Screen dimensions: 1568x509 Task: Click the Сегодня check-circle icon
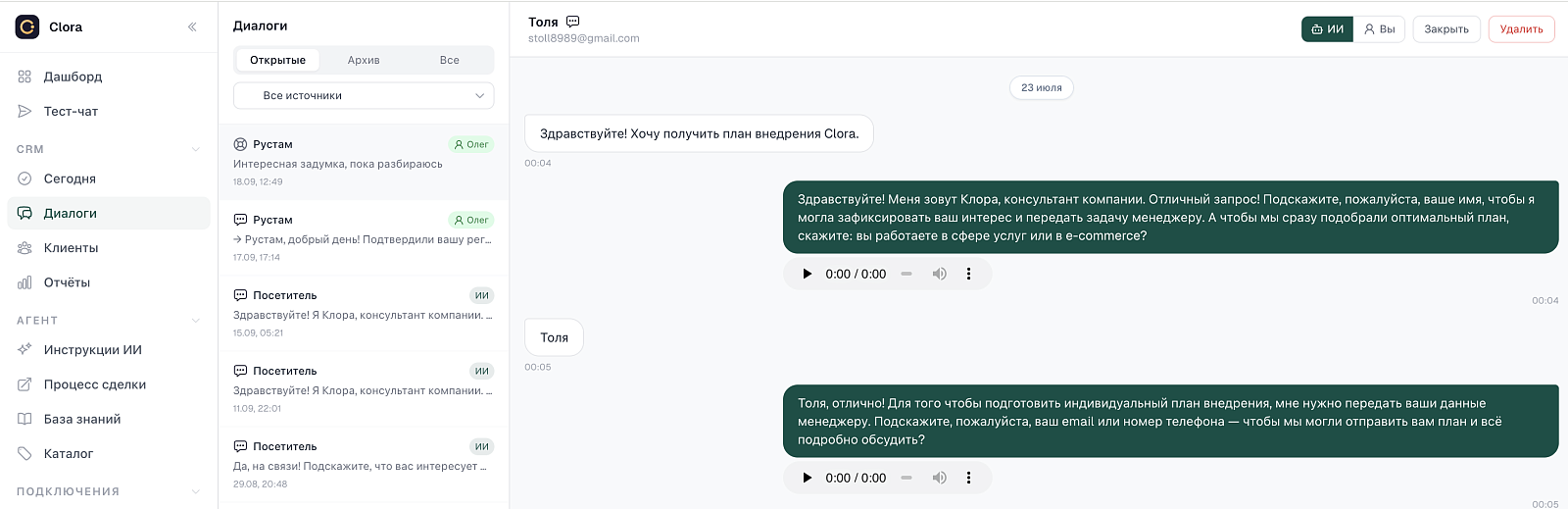coord(24,178)
